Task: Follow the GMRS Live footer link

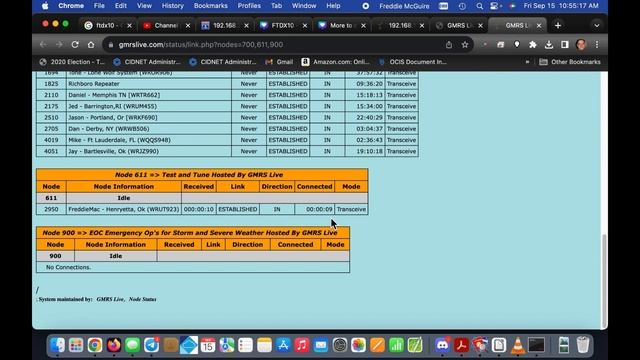Action: pos(110,299)
